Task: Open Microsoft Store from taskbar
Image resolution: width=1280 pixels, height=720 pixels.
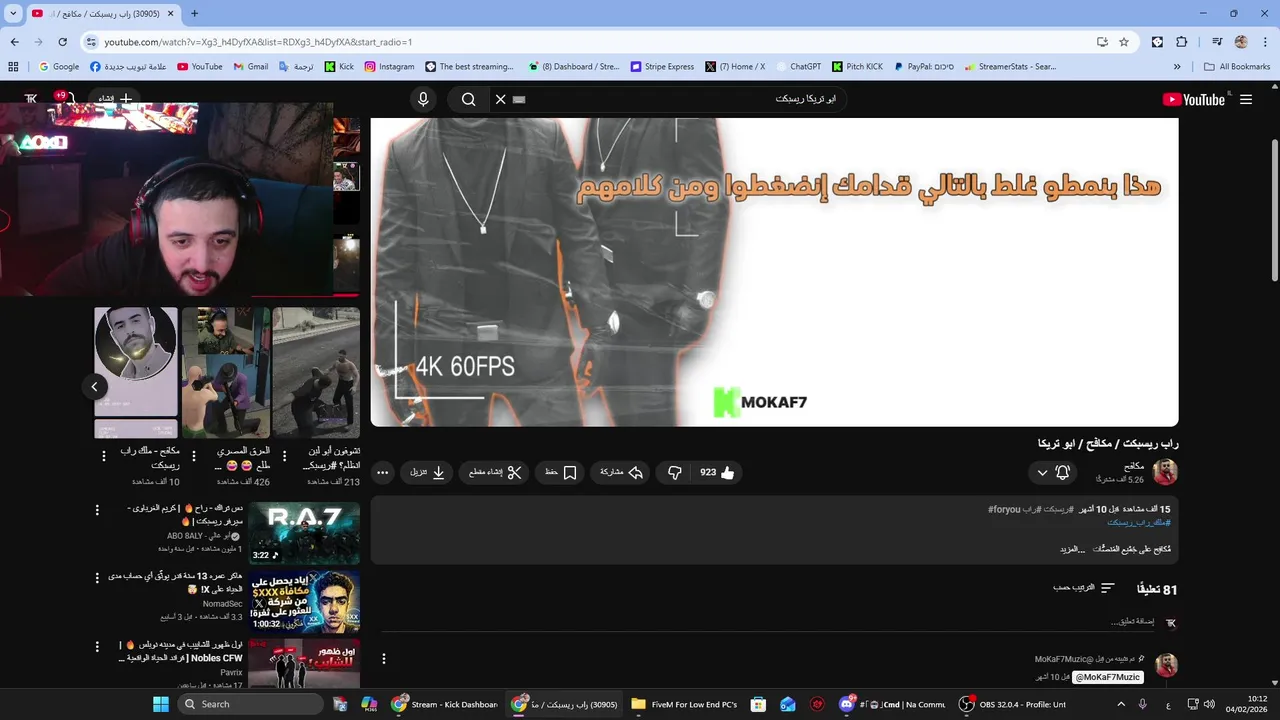Action: tap(758, 704)
